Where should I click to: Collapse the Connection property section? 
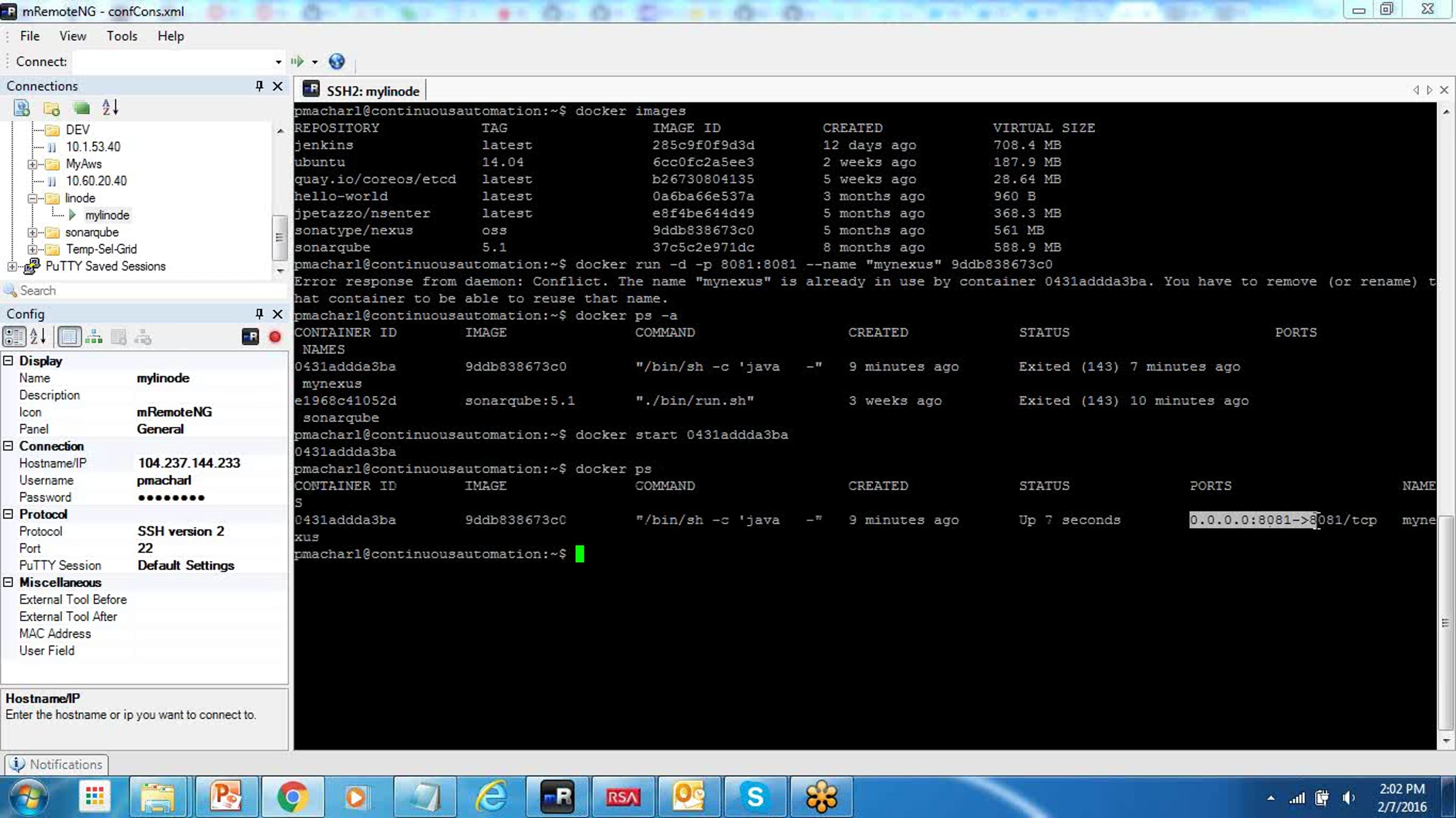[8, 446]
